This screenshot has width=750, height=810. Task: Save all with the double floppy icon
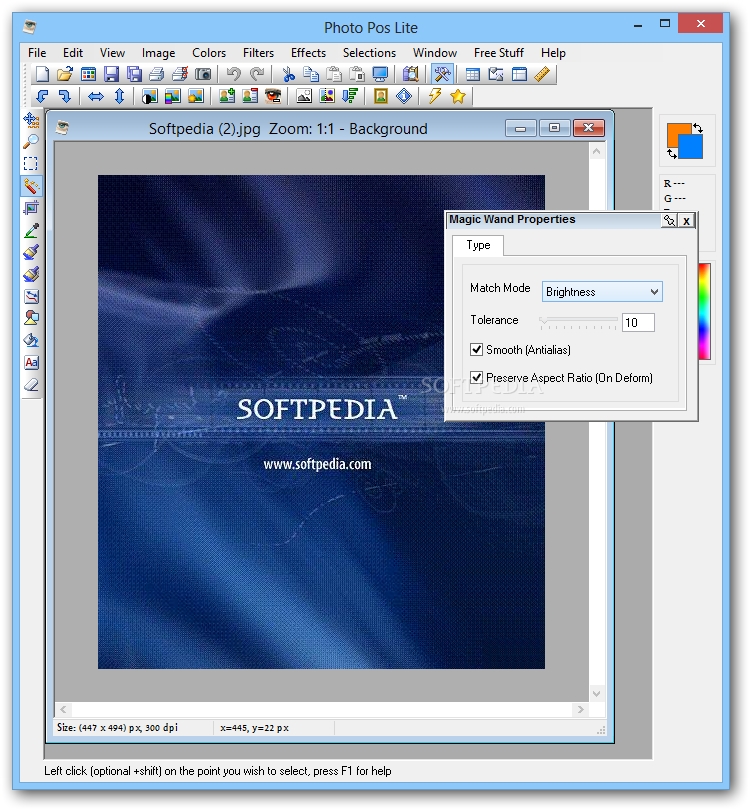tap(134, 74)
